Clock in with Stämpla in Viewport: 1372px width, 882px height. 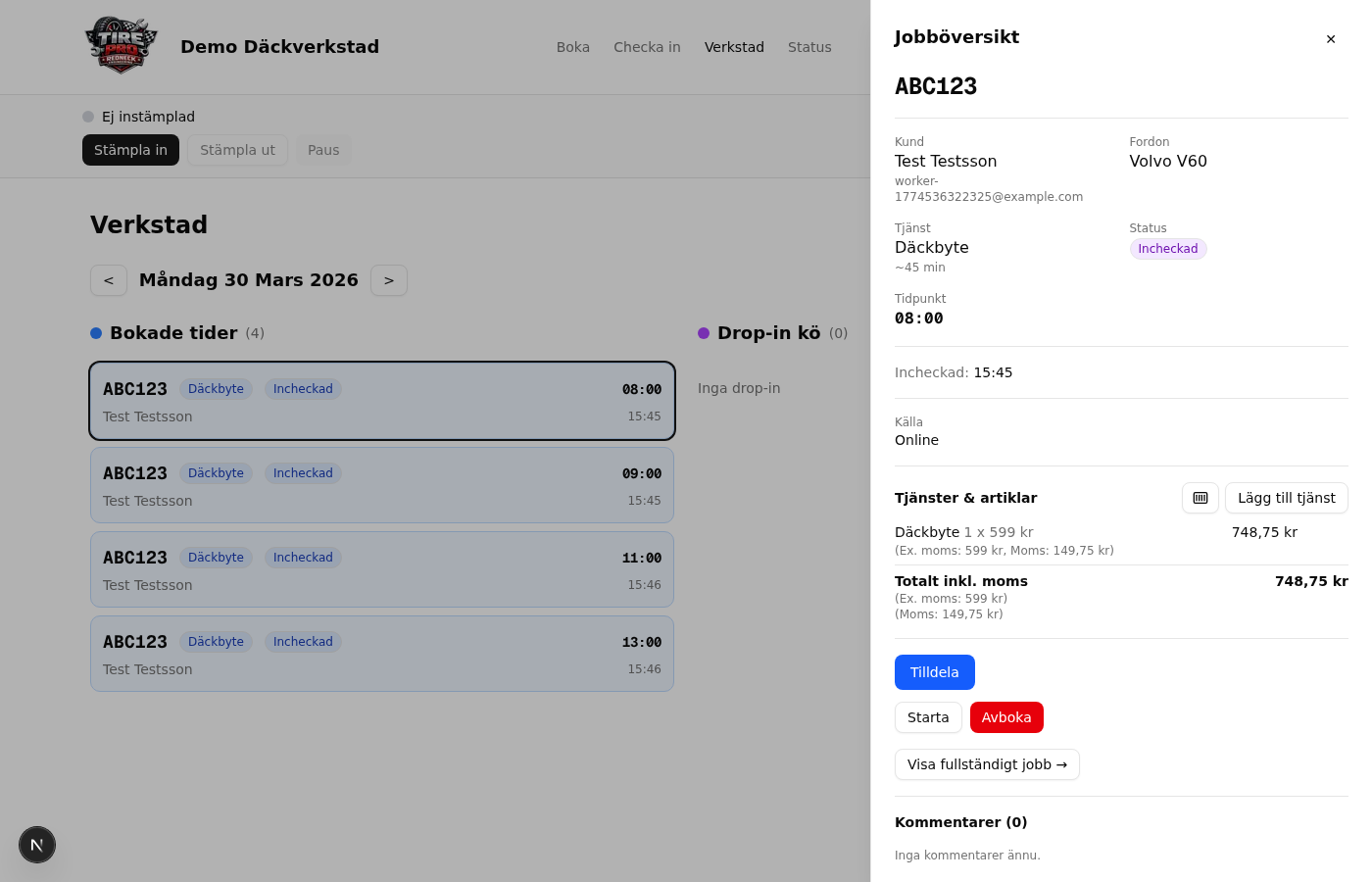point(130,149)
